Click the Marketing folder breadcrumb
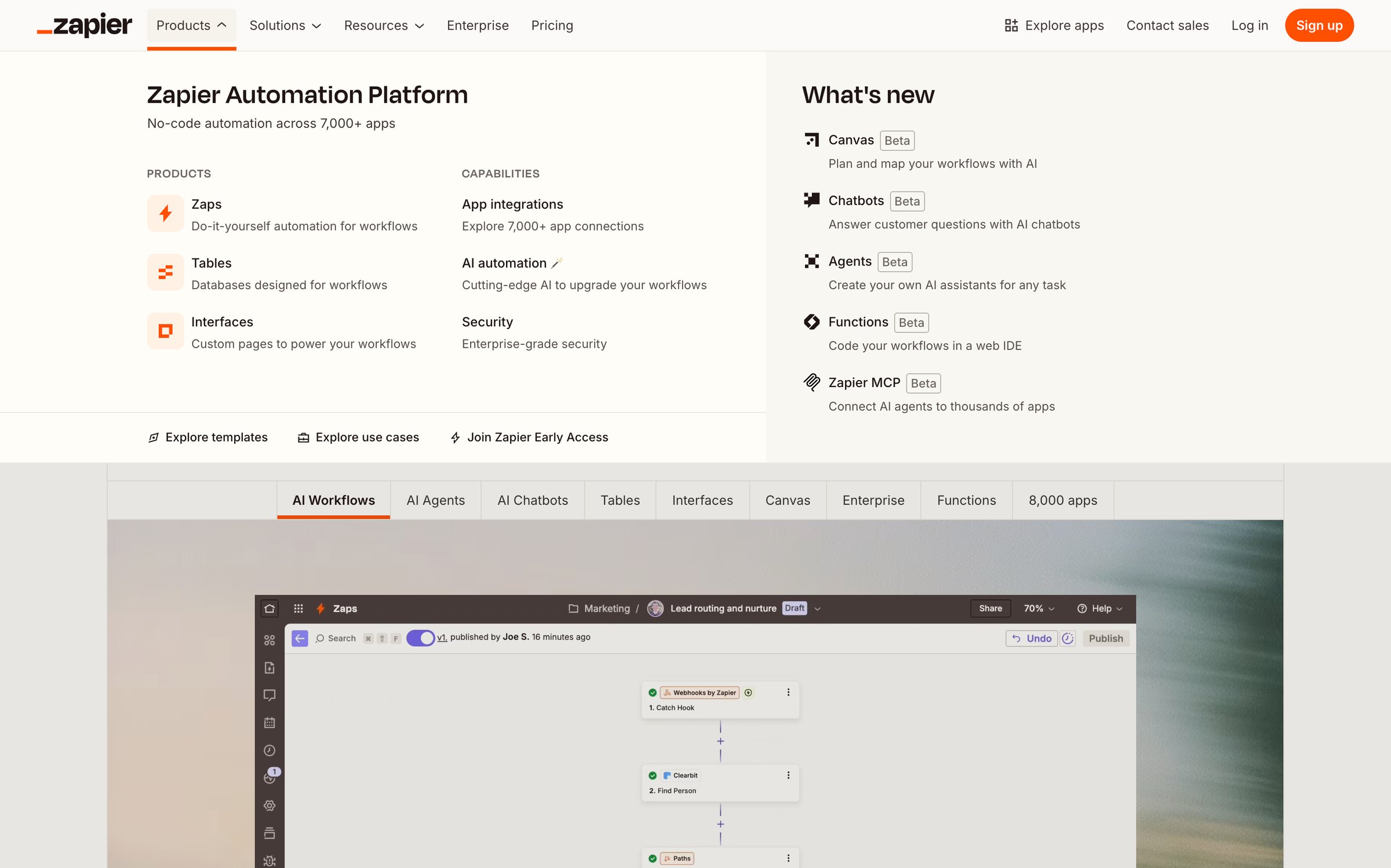Viewport: 1391px width, 868px height. [x=599, y=608]
